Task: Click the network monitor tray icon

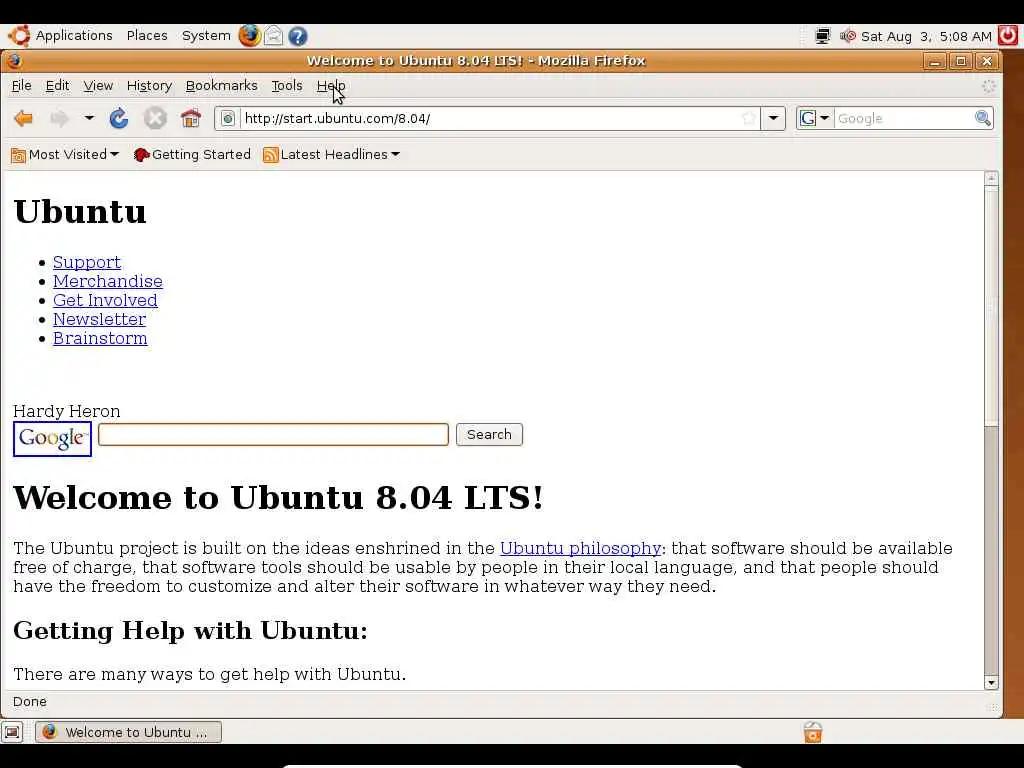Action: (x=823, y=36)
